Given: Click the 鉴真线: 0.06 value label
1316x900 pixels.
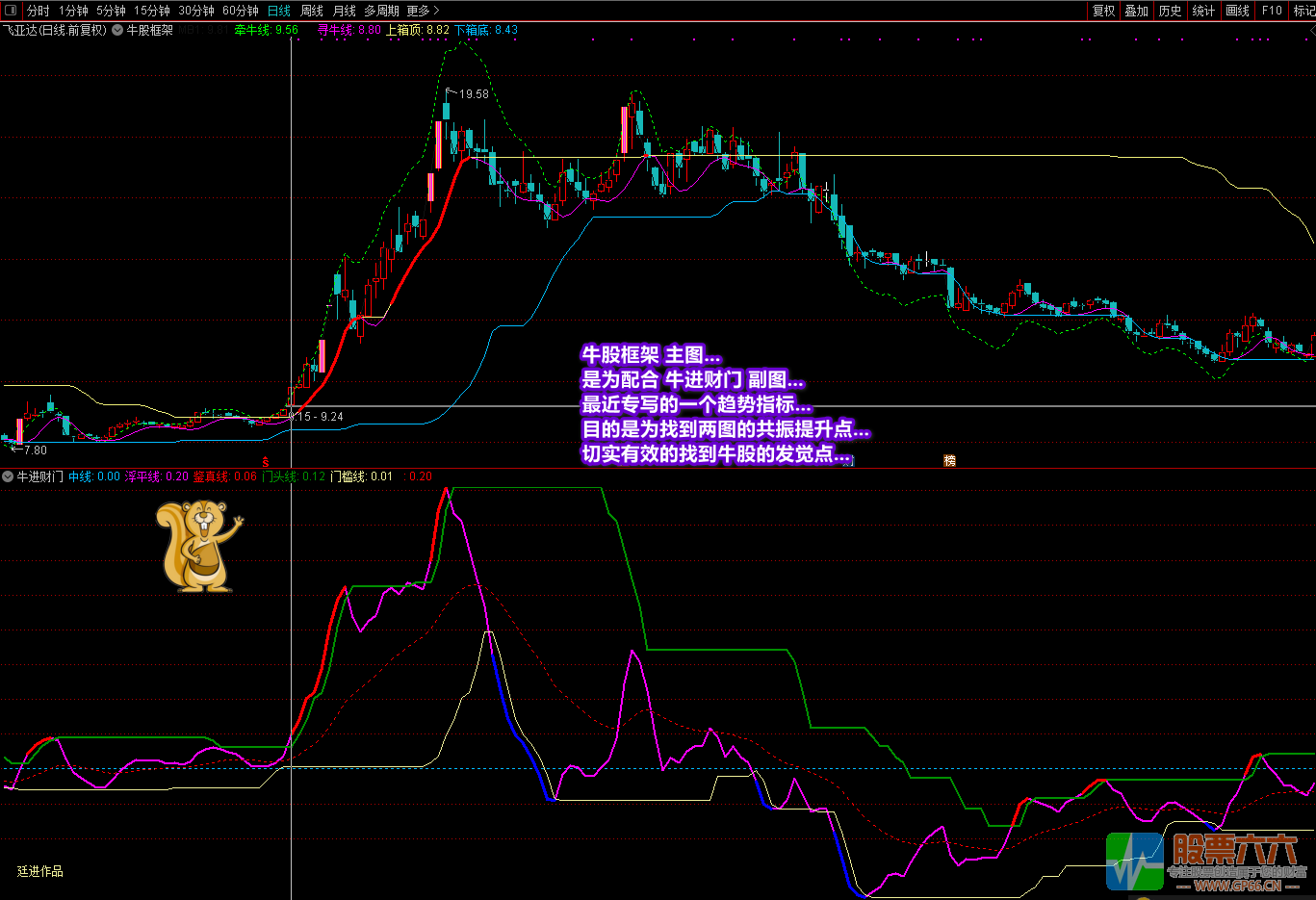Looking at the screenshot, I should (x=225, y=476).
